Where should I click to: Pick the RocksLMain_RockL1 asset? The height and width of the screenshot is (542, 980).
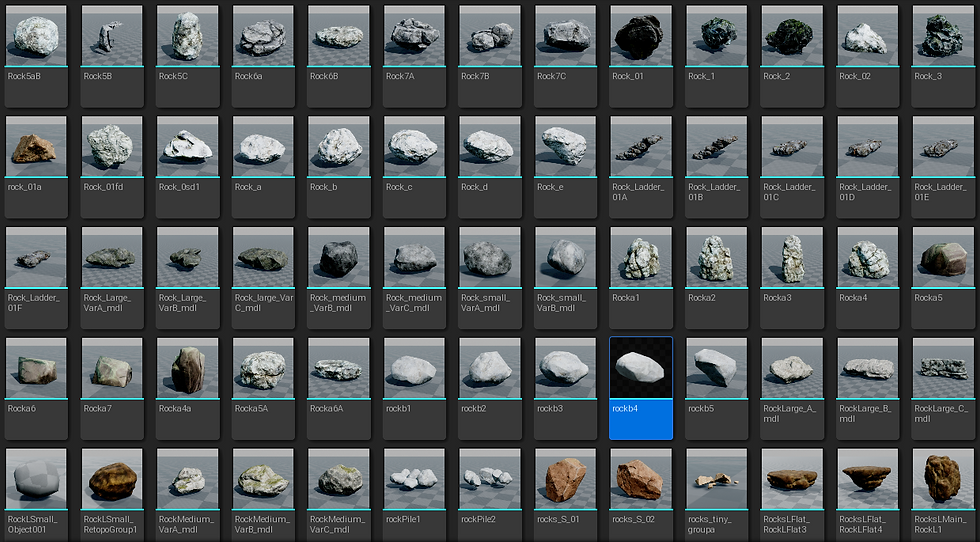coord(944,494)
